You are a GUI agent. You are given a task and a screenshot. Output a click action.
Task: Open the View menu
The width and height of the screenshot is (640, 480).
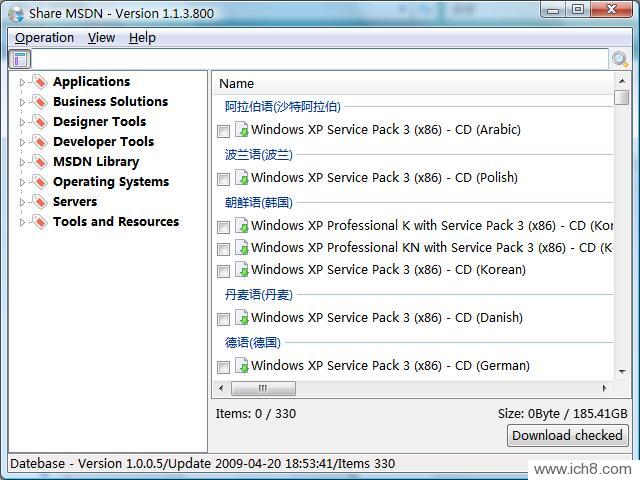[101, 38]
